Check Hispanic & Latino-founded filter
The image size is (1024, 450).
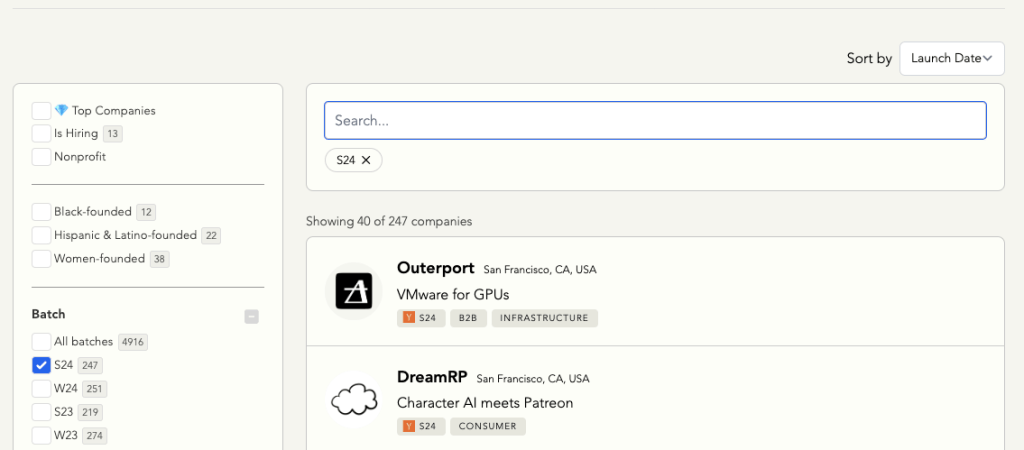(x=41, y=235)
